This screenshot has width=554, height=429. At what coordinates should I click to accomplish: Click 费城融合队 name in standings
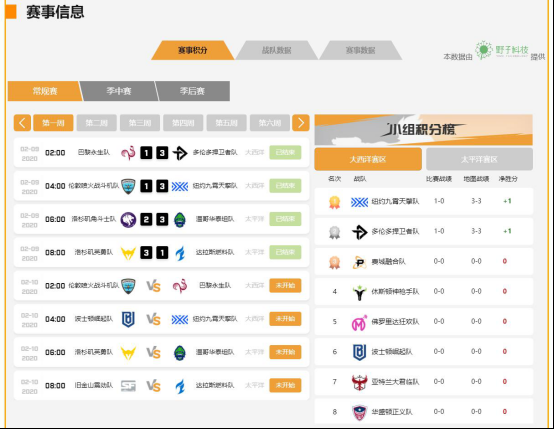[x=388, y=261]
